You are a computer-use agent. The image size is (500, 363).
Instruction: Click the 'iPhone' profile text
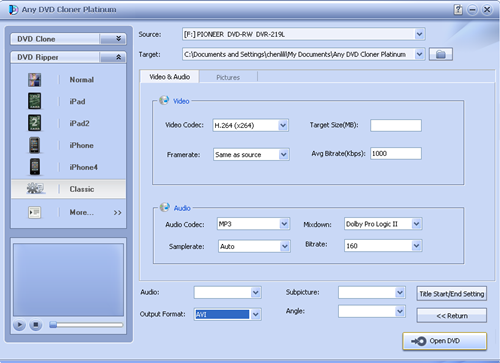pyautogui.click(x=81, y=145)
